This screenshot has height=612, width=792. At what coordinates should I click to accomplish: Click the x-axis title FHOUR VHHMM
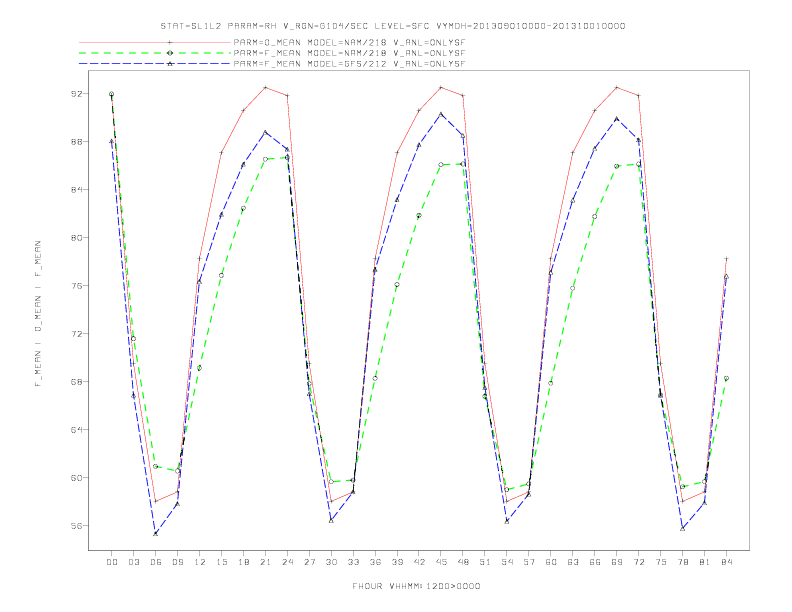pos(416,586)
